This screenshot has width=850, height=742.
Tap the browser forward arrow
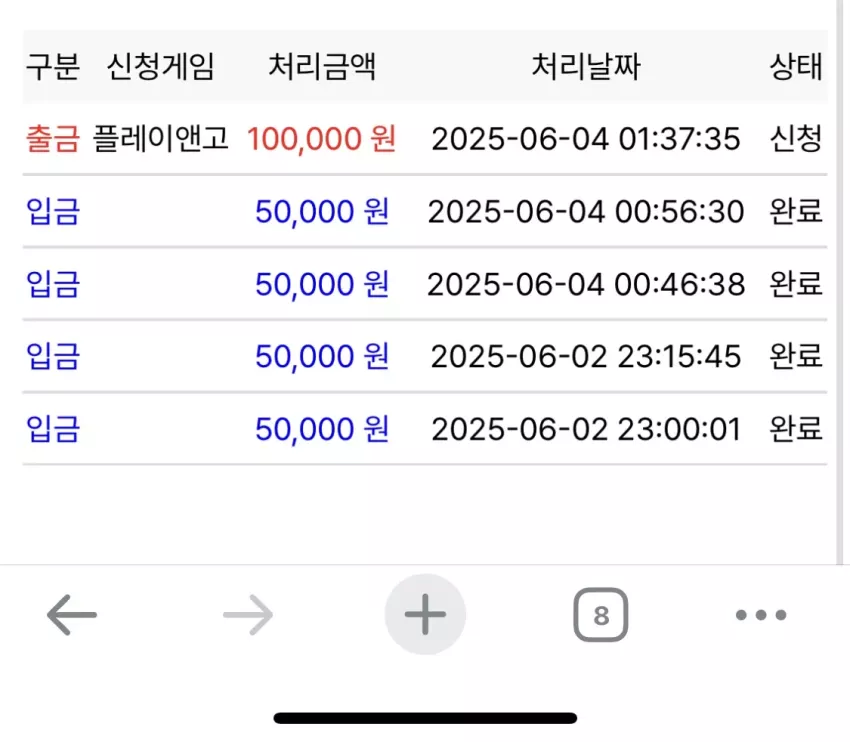click(248, 615)
